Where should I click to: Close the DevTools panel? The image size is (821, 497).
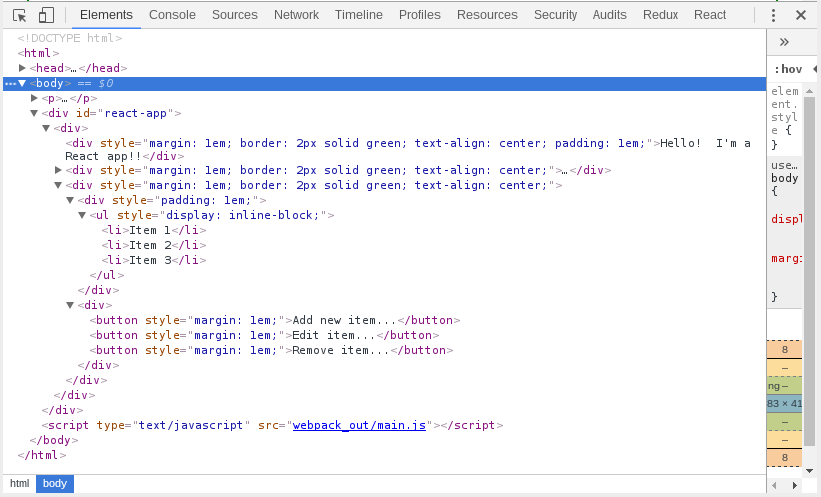[800, 15]
